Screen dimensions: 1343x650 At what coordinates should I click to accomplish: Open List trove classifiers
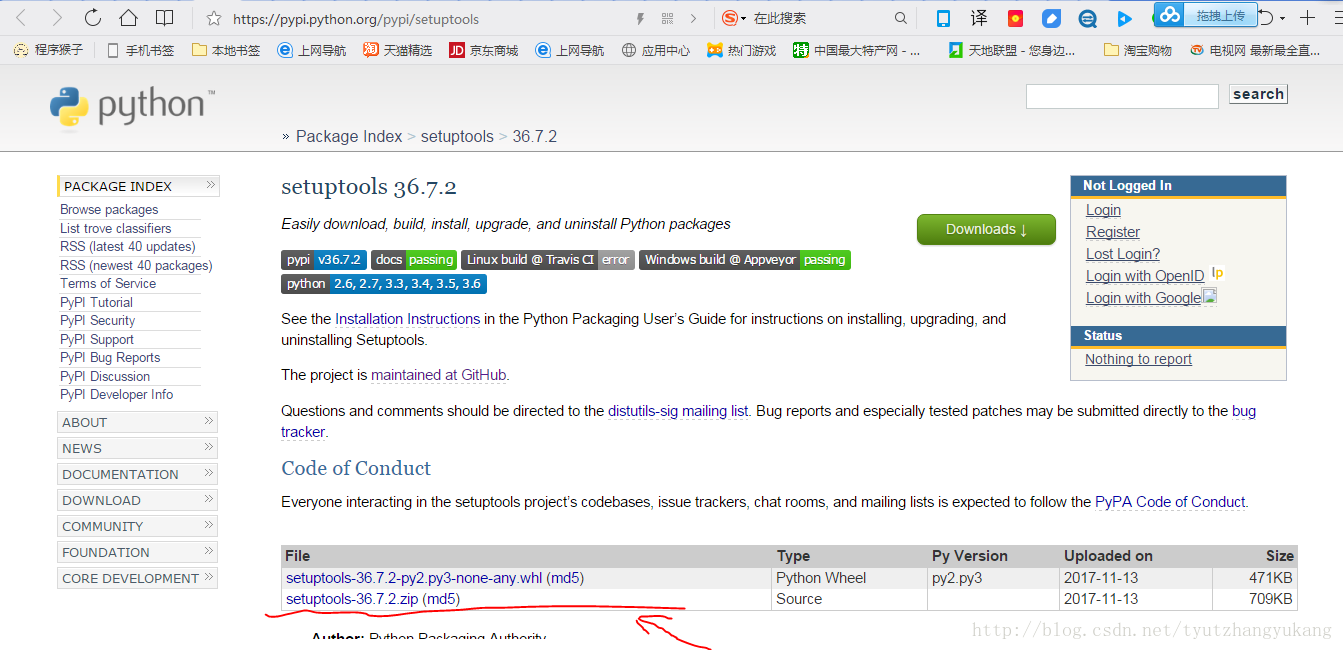[115, 228]
